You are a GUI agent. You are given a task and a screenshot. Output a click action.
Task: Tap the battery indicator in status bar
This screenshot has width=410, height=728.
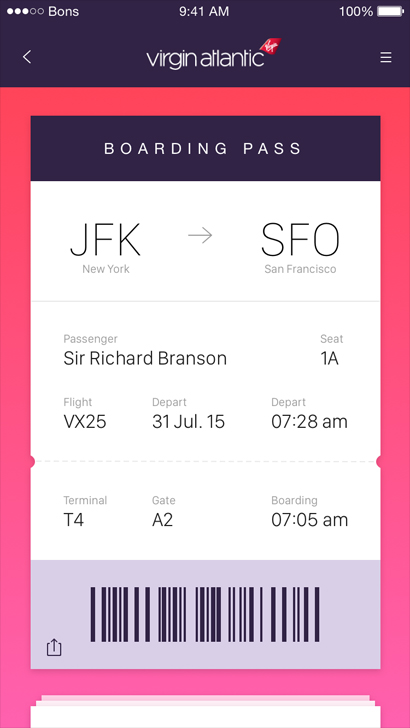390,11
